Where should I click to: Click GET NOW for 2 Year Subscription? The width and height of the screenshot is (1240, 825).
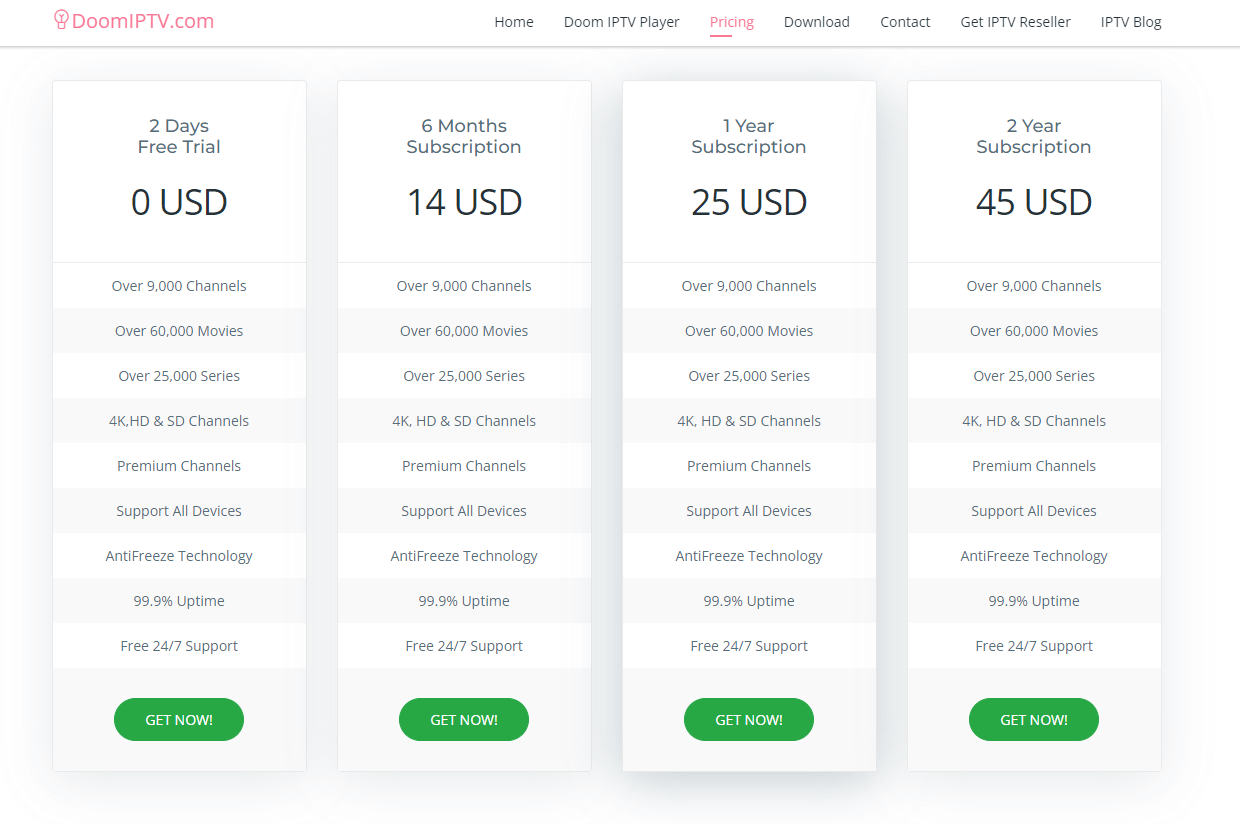1034,720
